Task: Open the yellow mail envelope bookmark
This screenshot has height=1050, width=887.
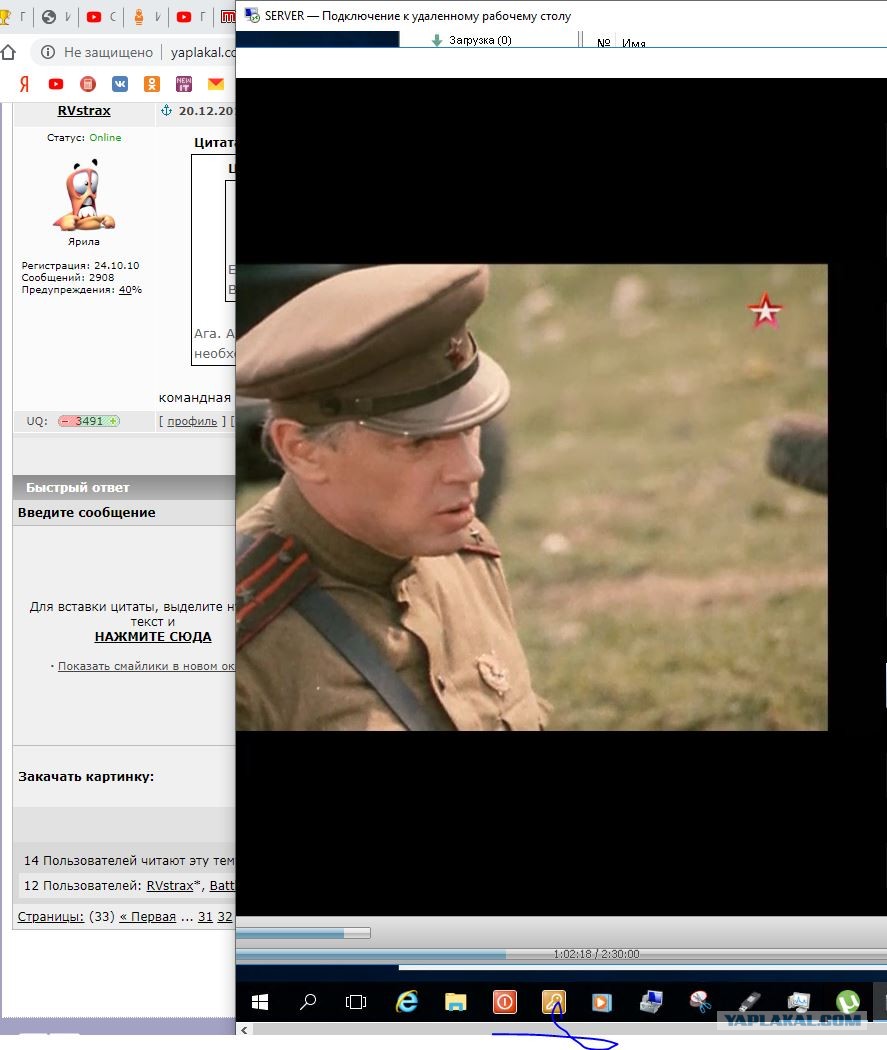Action: point(216,84)
